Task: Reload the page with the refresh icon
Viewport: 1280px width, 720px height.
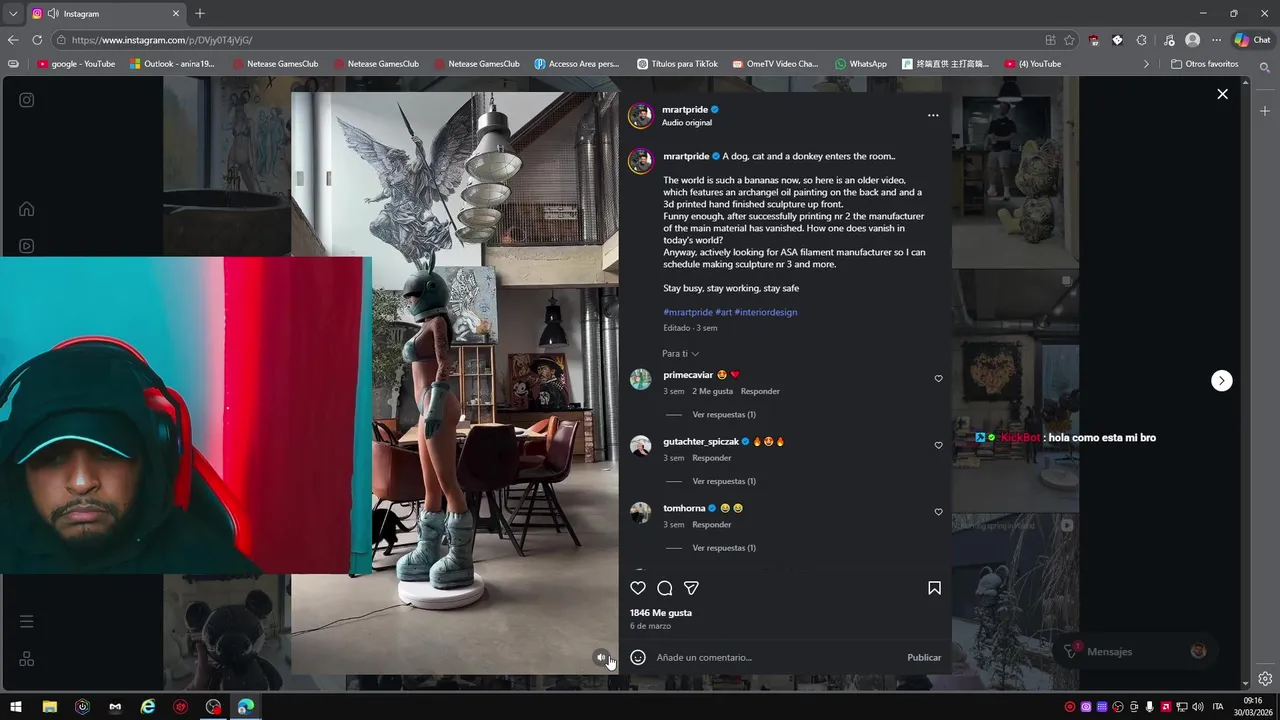Action: (37, 40)
